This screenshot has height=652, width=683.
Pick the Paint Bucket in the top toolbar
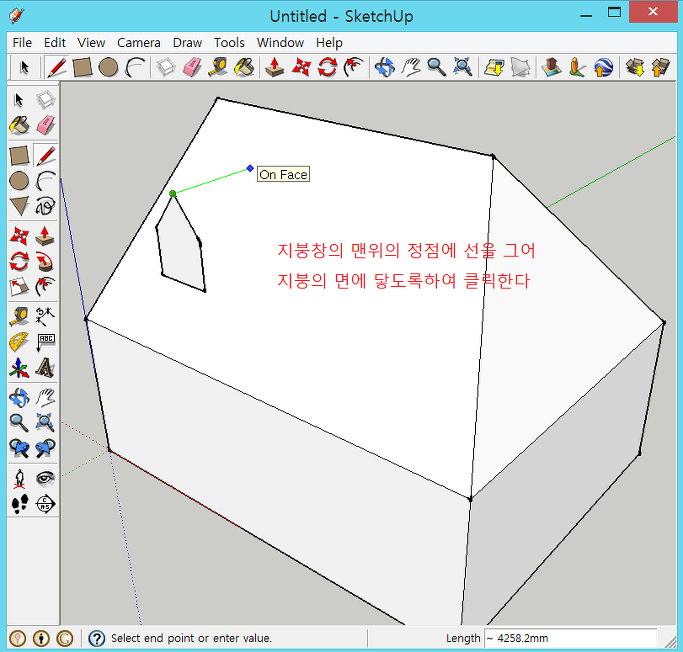pos(244,68)
